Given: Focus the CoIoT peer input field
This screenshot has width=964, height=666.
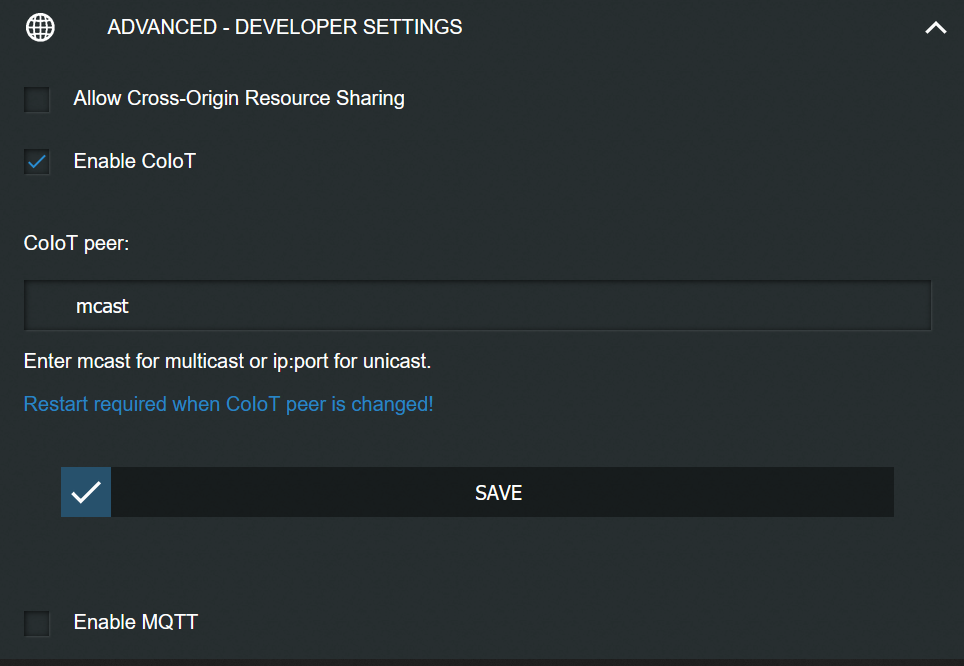Looking at the screenshot, I should [478, 306].
